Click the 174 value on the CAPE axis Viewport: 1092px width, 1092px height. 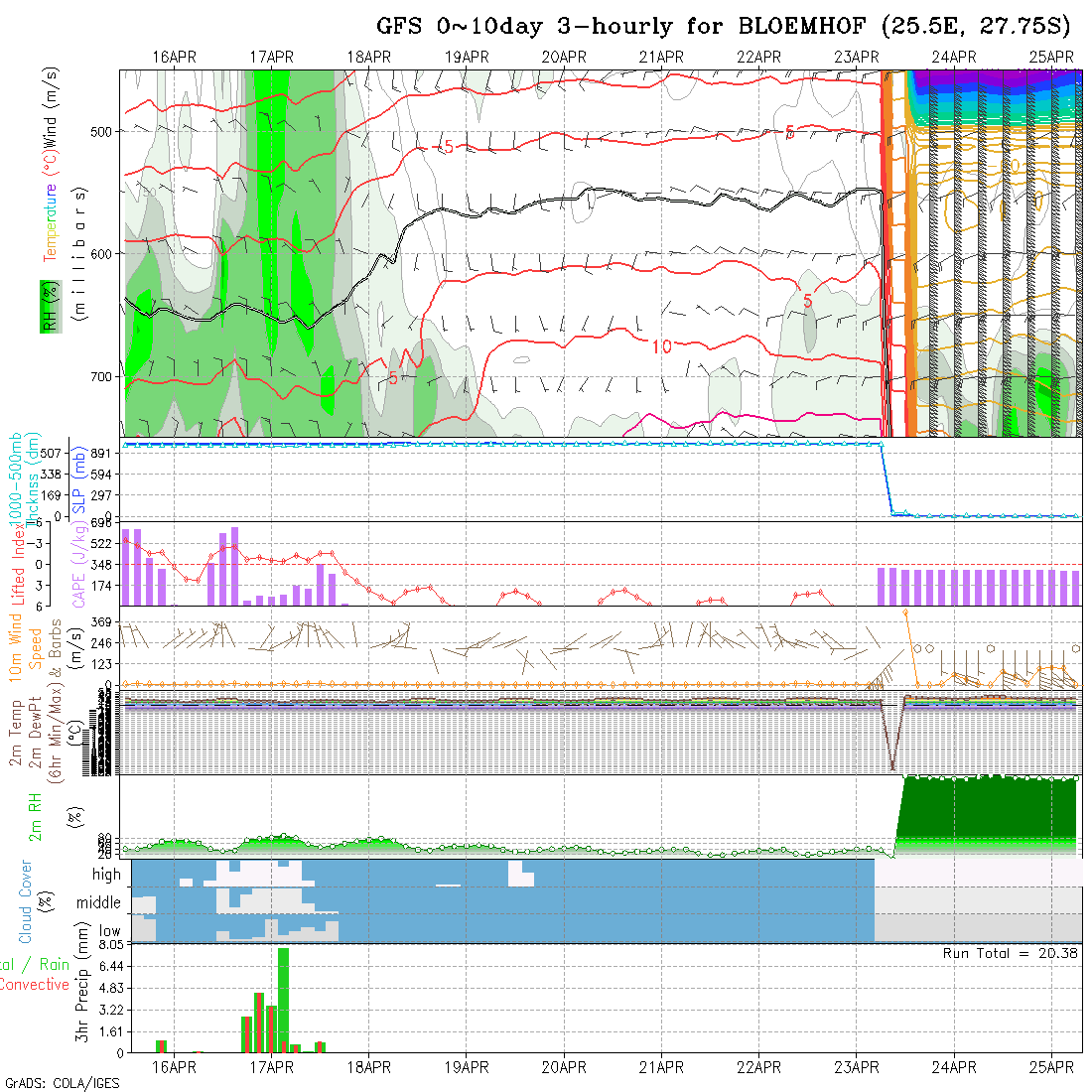(101, 586)
